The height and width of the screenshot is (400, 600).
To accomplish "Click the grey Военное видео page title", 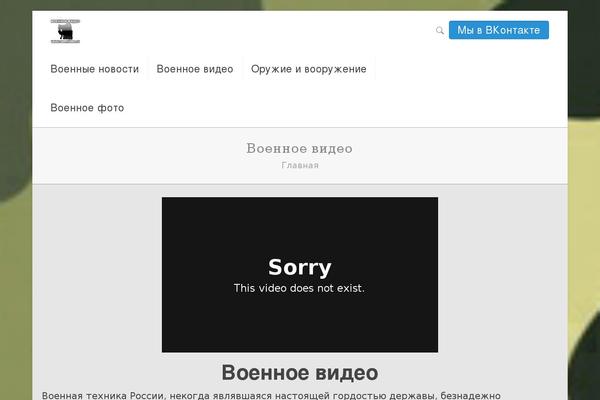I will pos(300,148).
